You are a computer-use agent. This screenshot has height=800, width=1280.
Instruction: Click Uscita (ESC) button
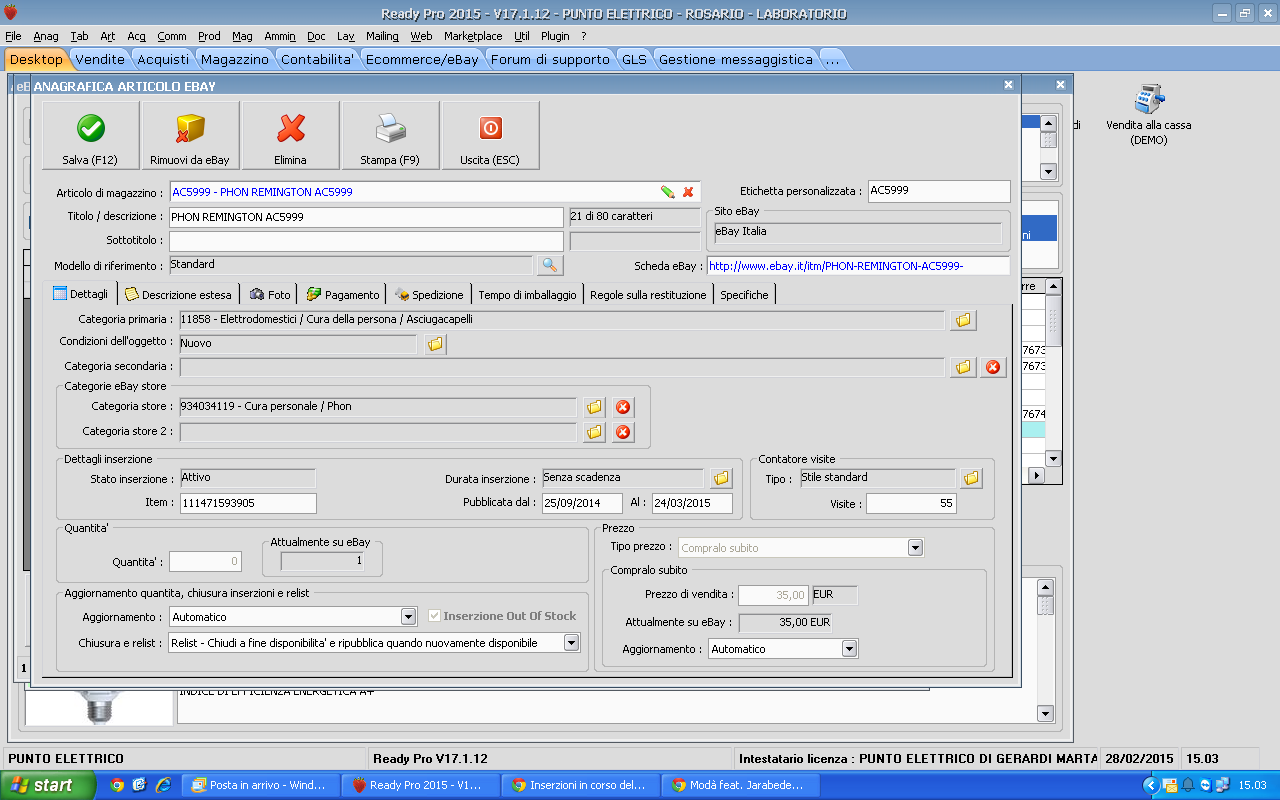[490, 136]
